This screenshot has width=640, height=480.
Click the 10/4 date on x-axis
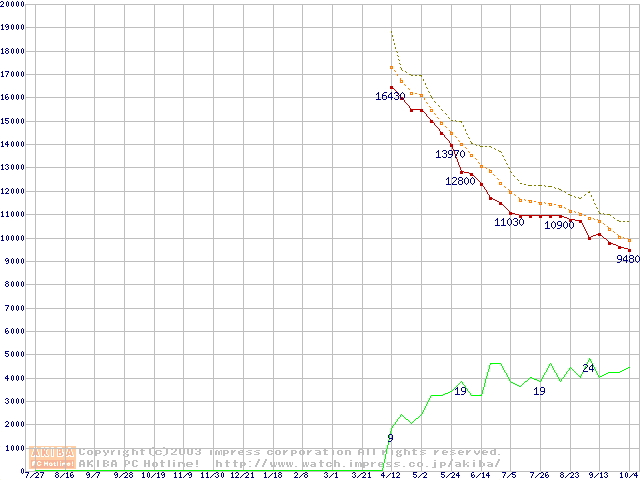click(x=630, y=476)
